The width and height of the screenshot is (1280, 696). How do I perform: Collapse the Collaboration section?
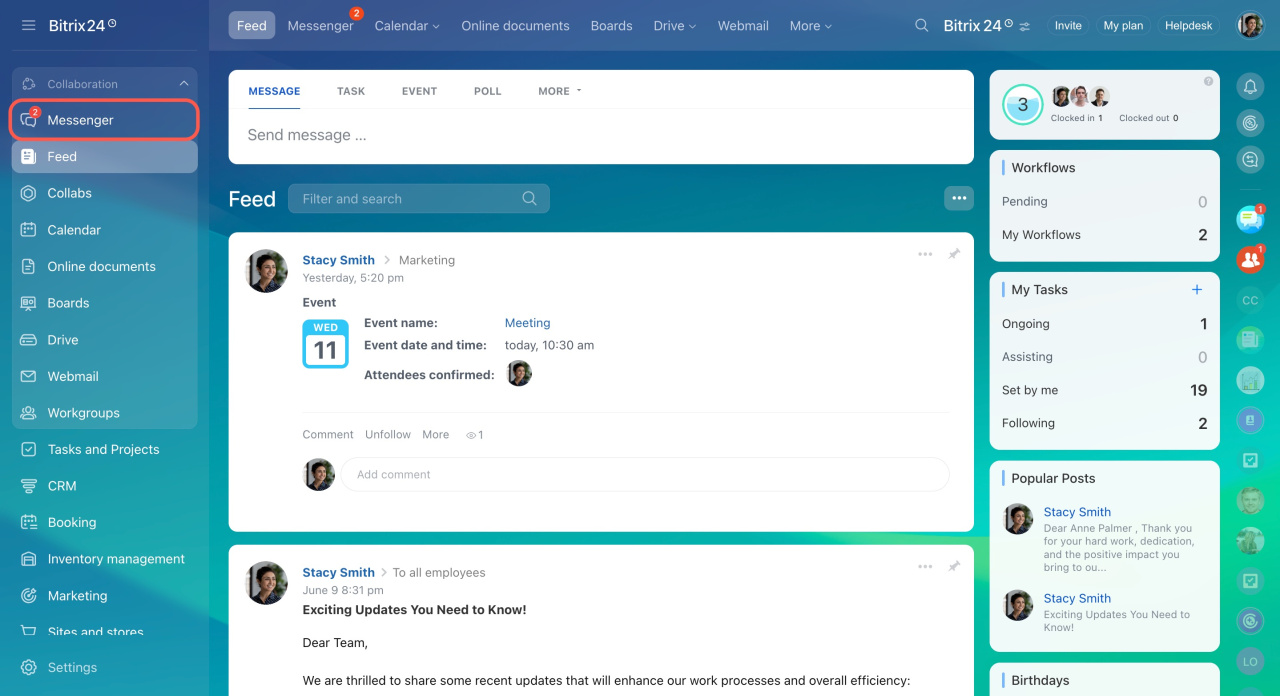(x=183, y=84)
